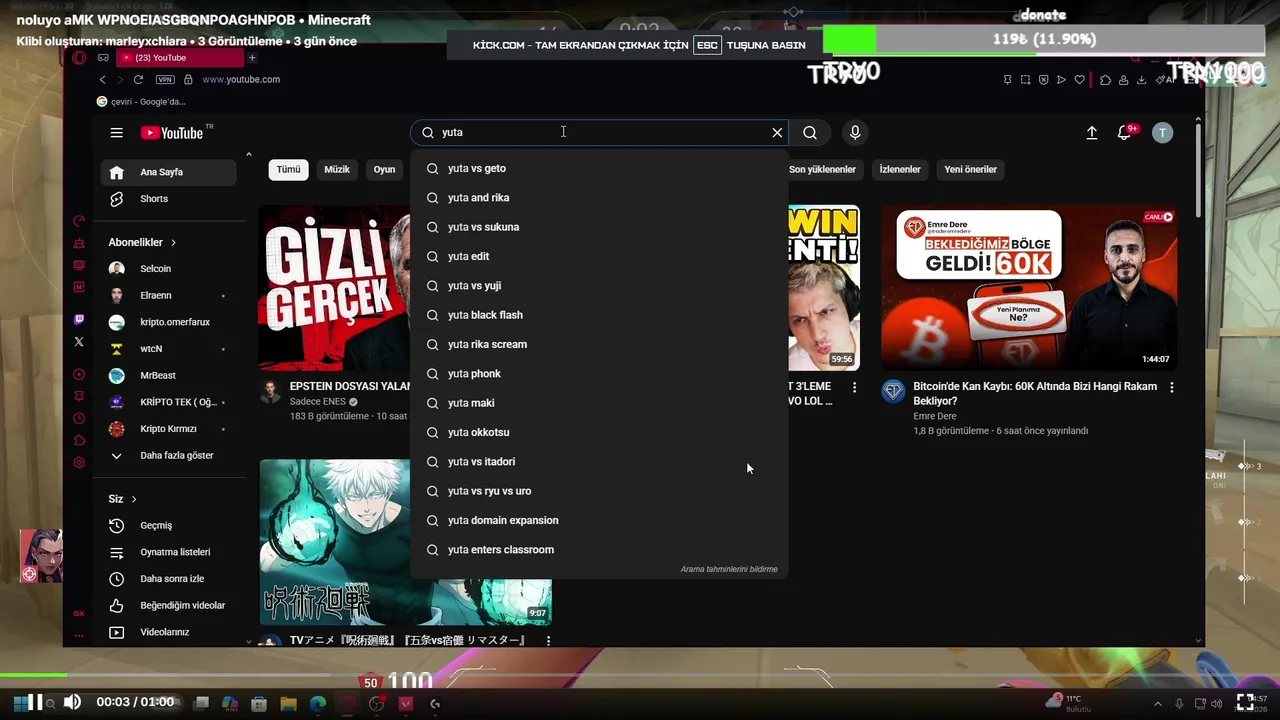Open Oynatma listeleri
The image size is (1280, 720).
coord(169,552)
